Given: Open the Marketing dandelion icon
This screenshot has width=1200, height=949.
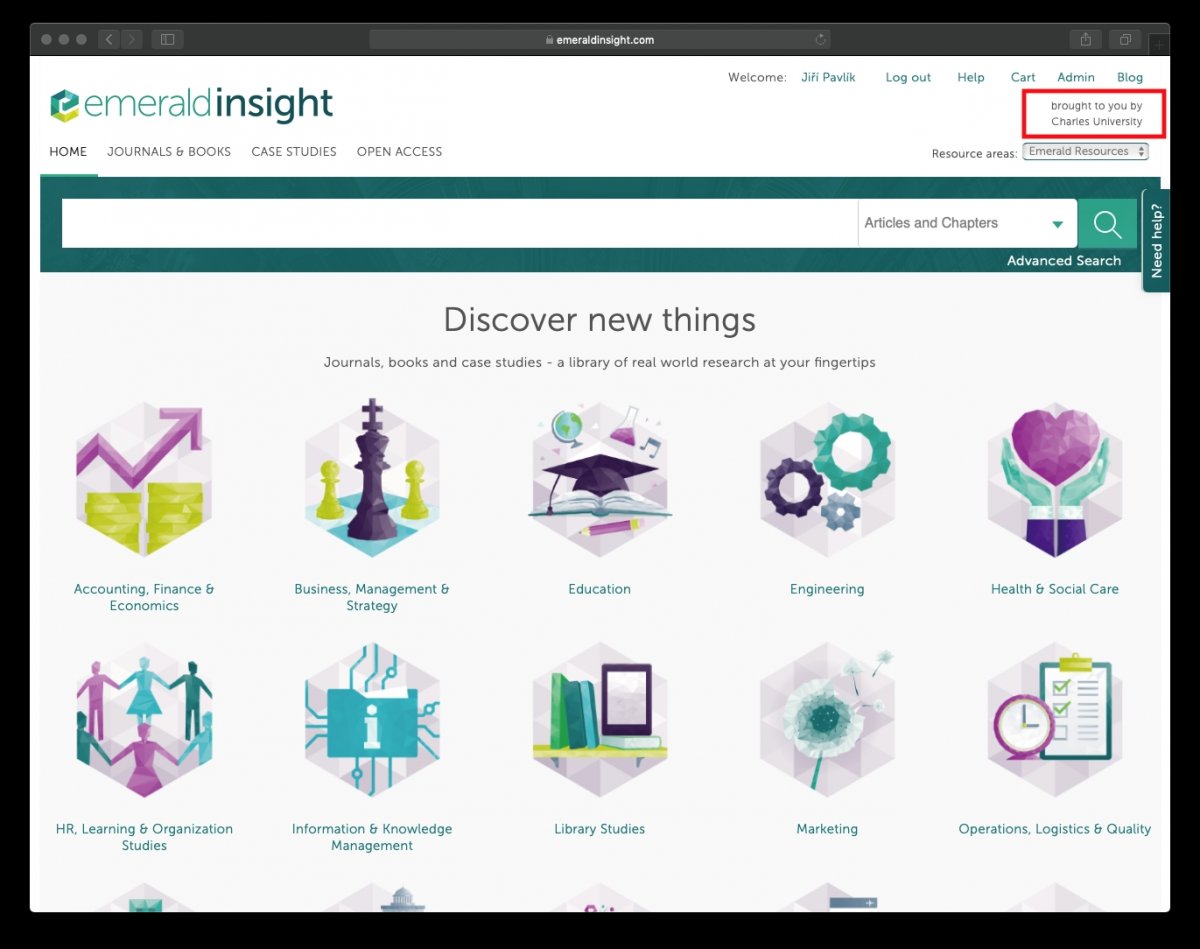Looking at the screenshot, I should (x=827, y=718).
